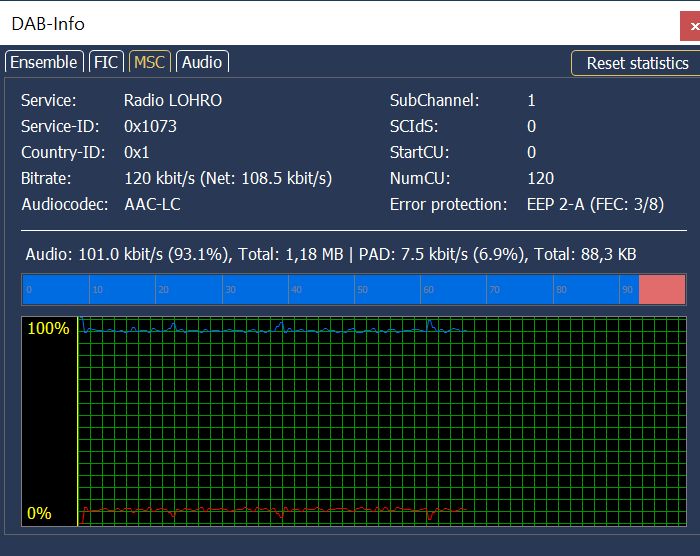Click the 100% label on the graph
The image size is (700, 556).
coord(48,329)
